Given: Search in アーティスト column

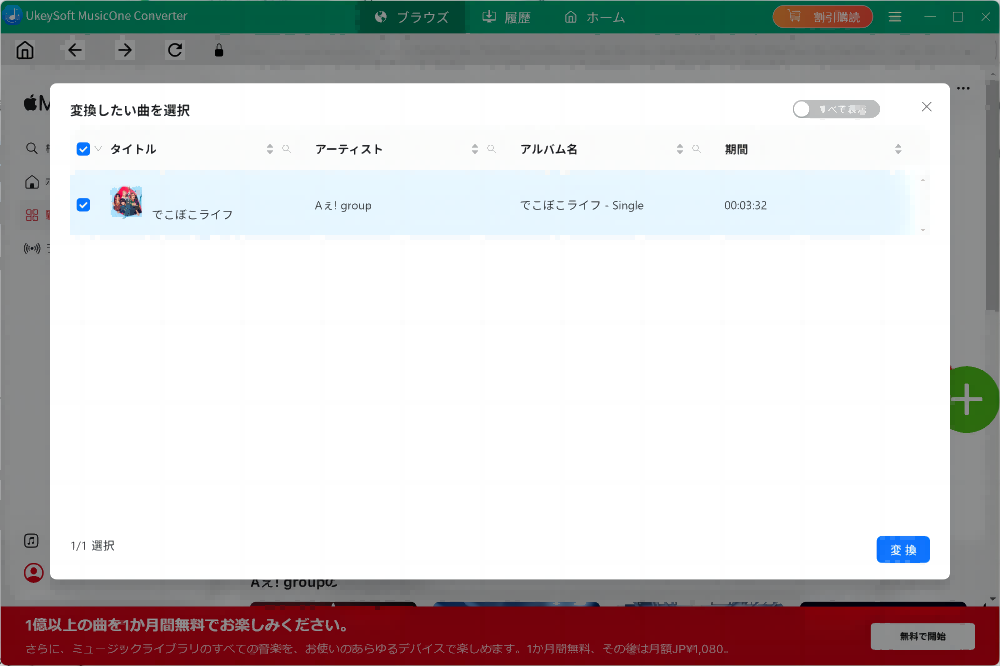Looking at the screenshot, I should (492, 149).
